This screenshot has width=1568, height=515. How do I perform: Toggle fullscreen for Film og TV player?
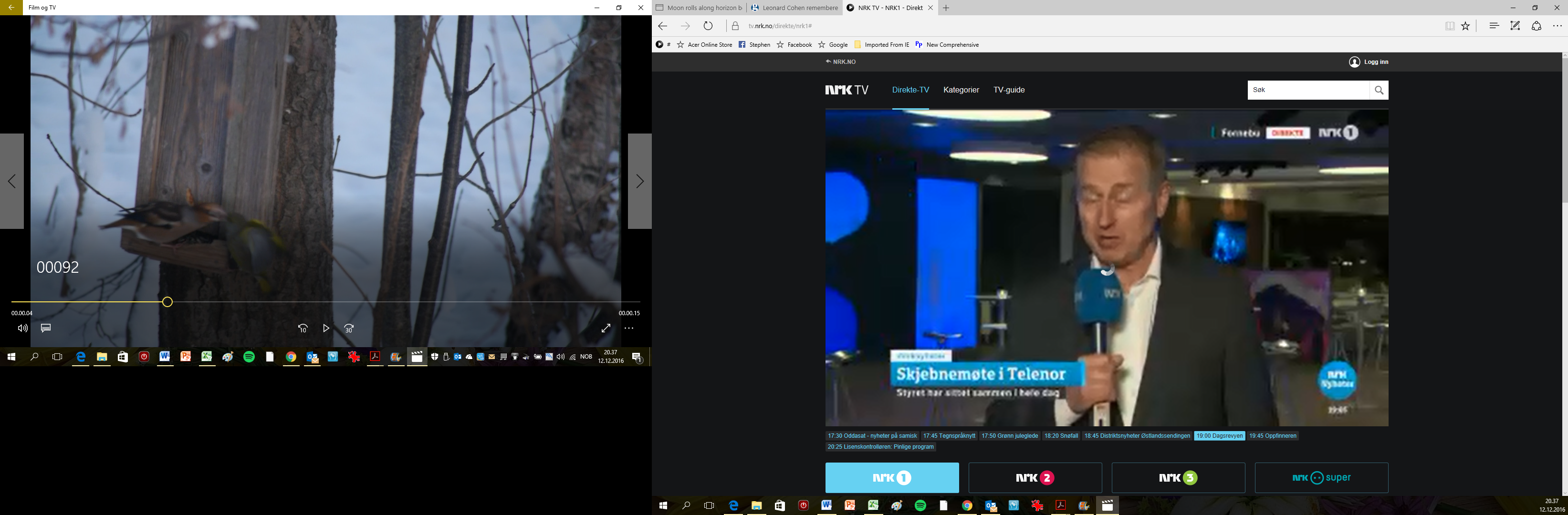606,329
